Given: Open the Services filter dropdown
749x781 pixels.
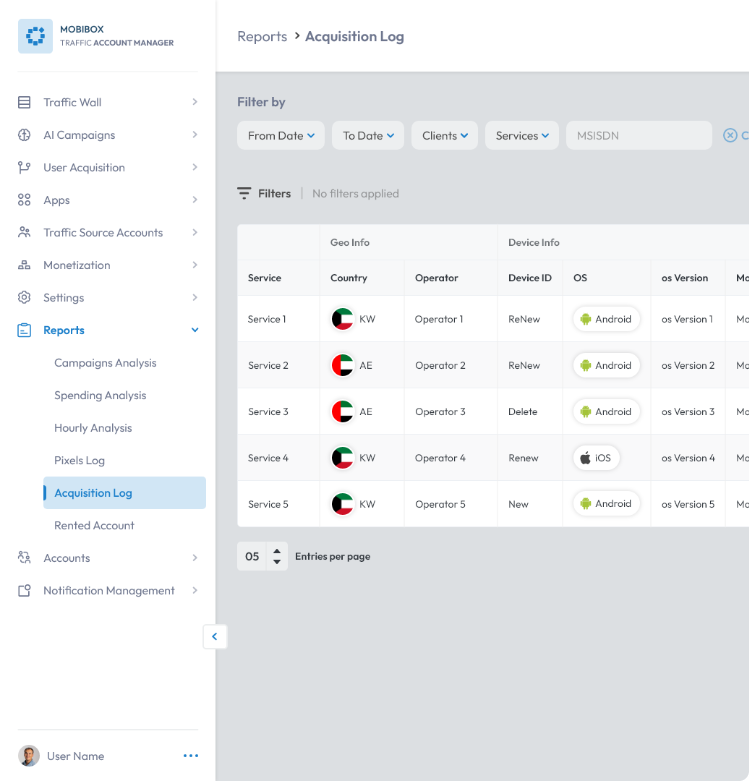Looking at the screenshot, I should (x=522, y=135).
